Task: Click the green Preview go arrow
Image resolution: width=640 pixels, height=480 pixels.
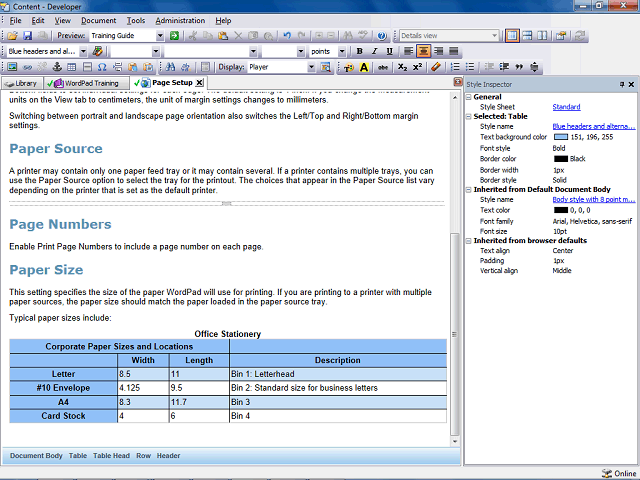Action: pyautogui.click(x=174, y=36)
